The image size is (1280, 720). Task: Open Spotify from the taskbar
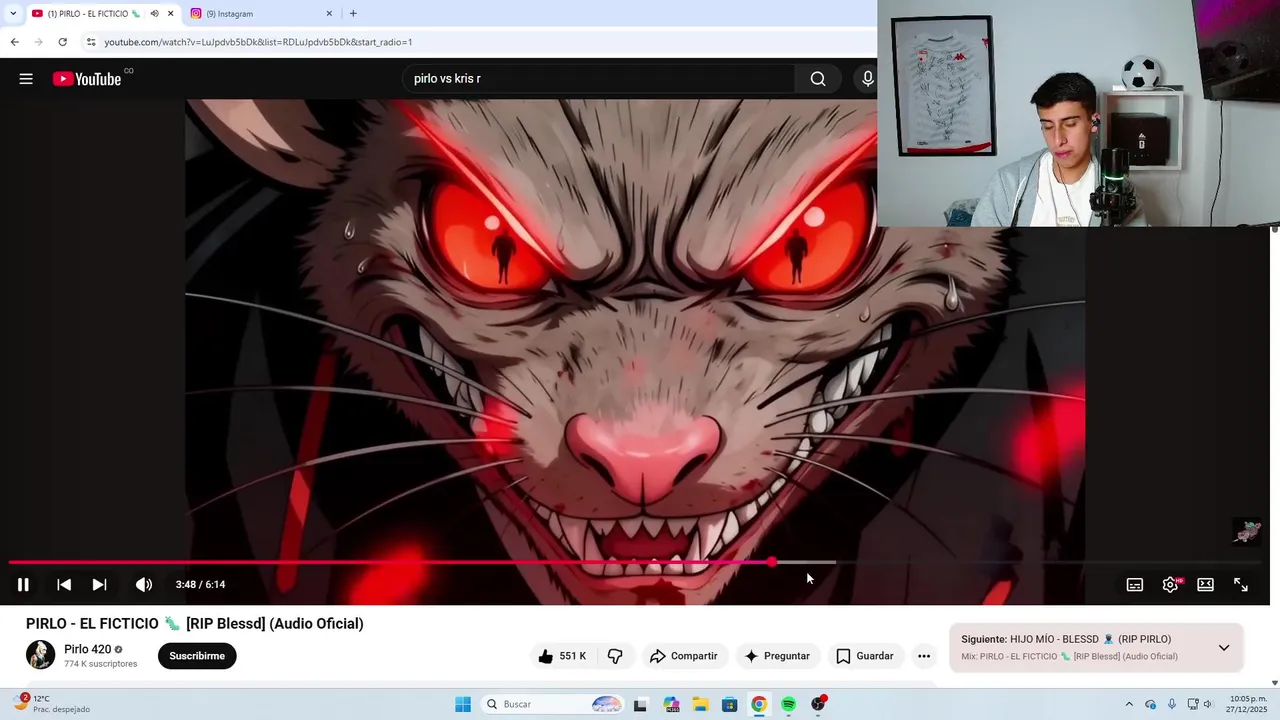(x=788, y=704)
